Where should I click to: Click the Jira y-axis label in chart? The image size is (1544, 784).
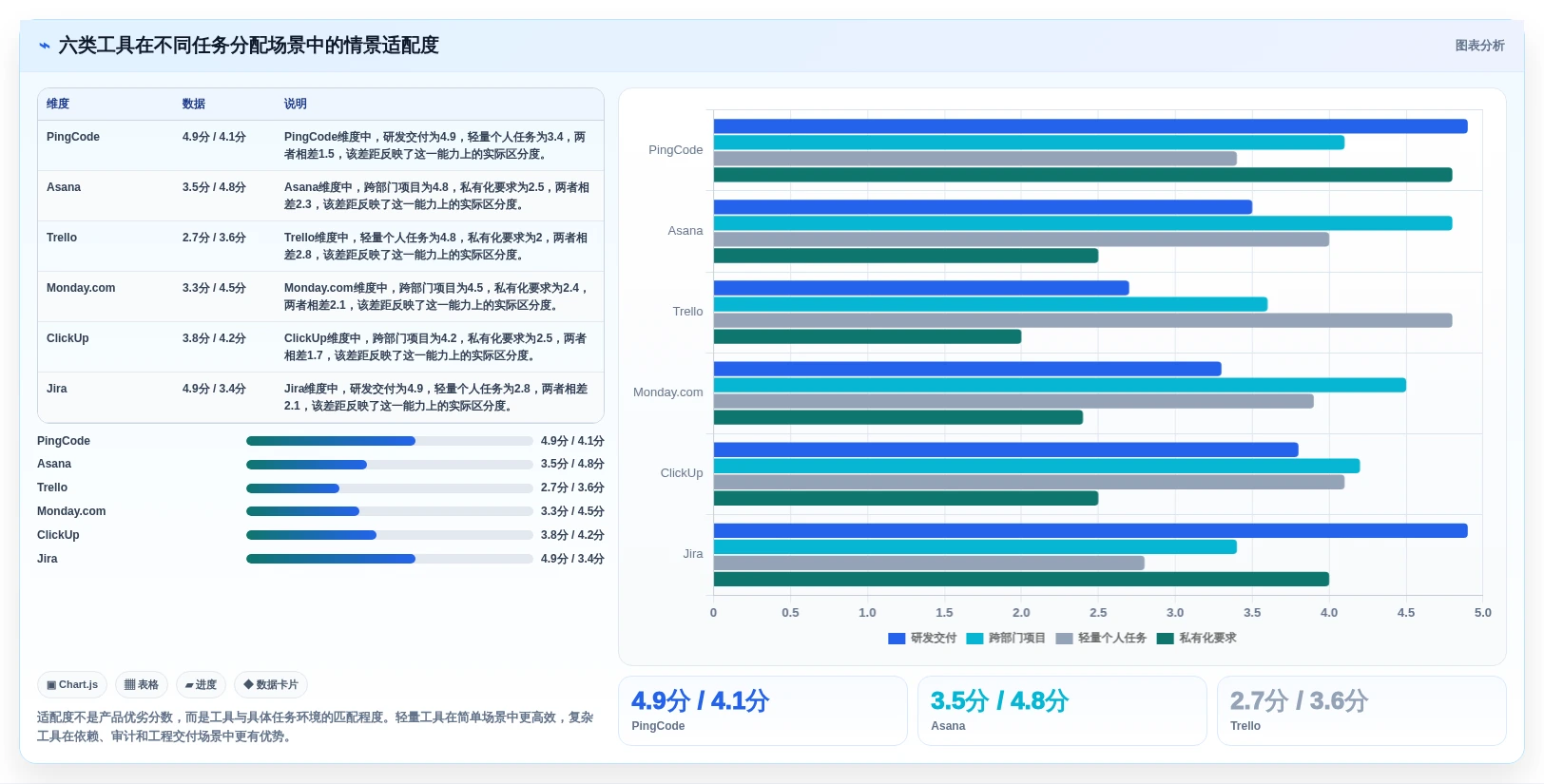(693, 554)
